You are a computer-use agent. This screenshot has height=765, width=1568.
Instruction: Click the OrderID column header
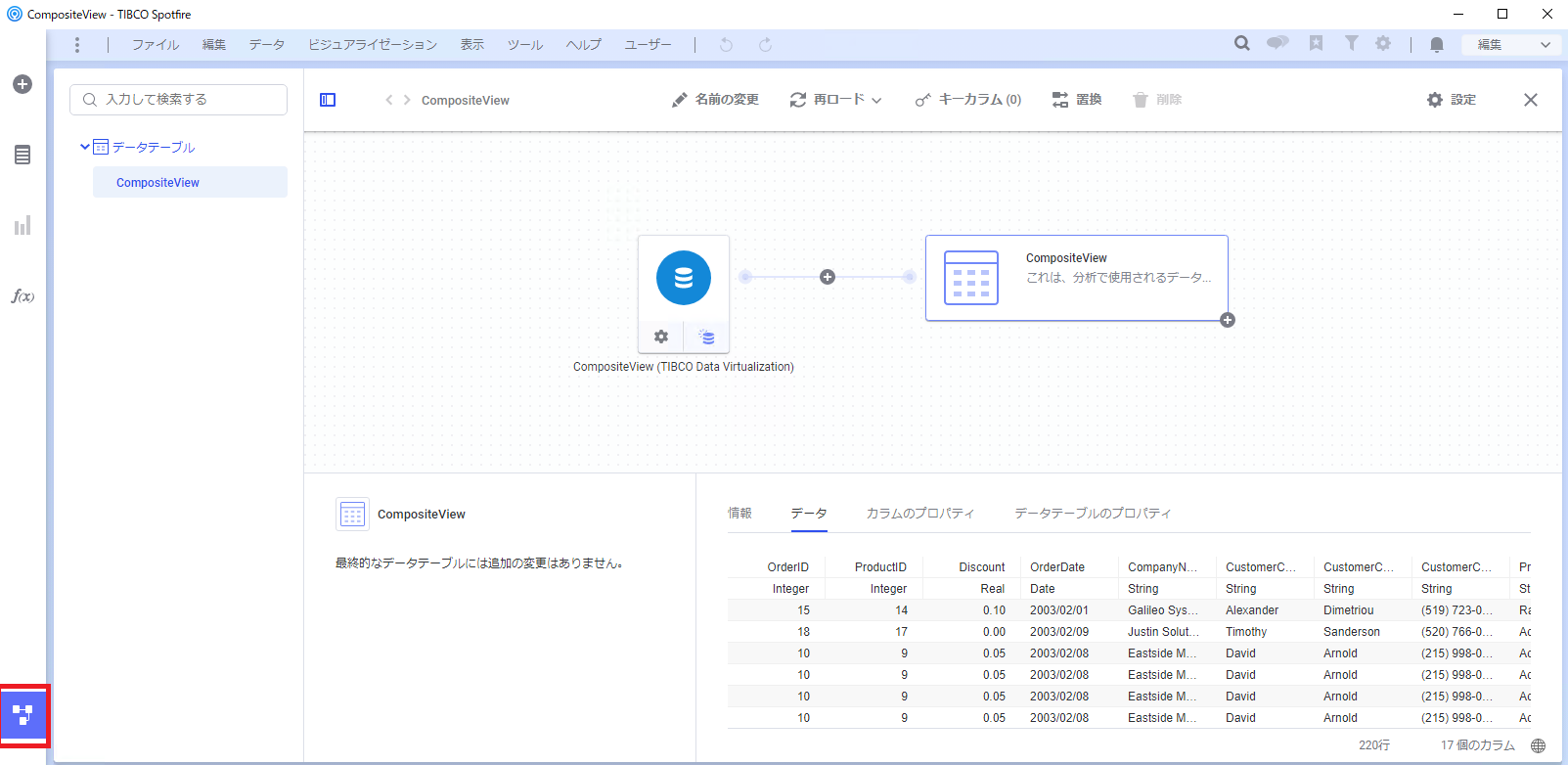coord(788,567)
